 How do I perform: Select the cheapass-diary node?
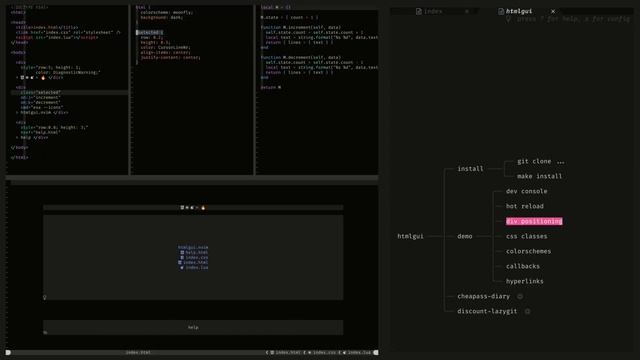[483, 296]
